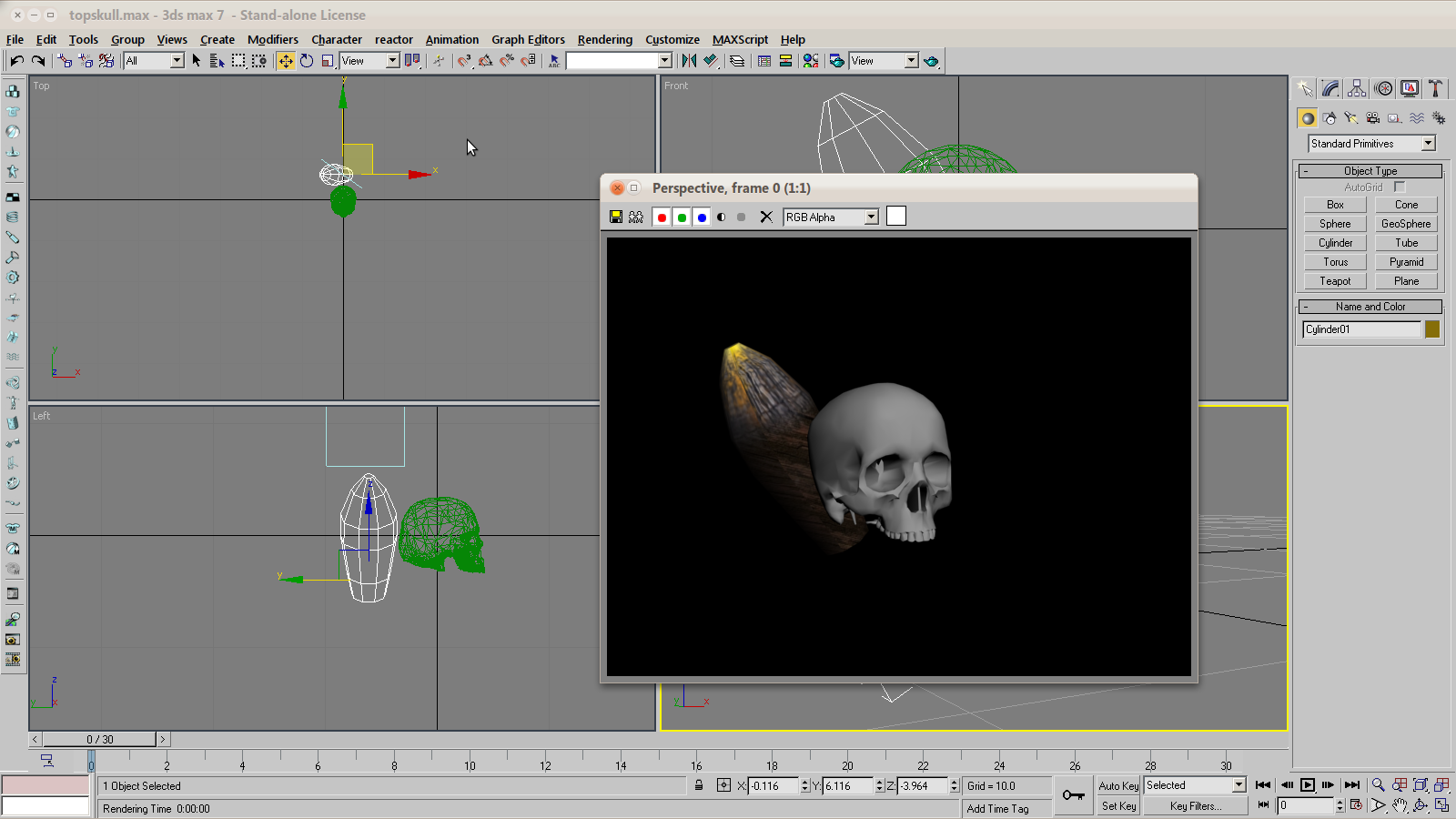Screen dimensions: 1456x819
Task: Toggle the red channel display
Action: point(662,217)
